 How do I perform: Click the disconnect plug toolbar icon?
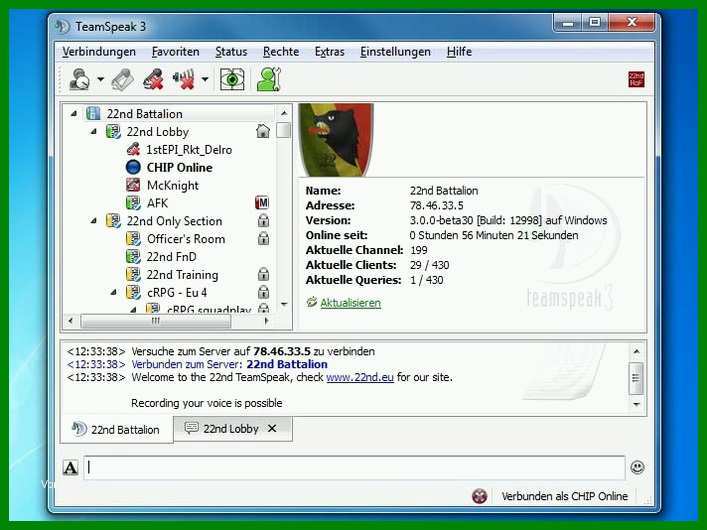click(122, 80)
